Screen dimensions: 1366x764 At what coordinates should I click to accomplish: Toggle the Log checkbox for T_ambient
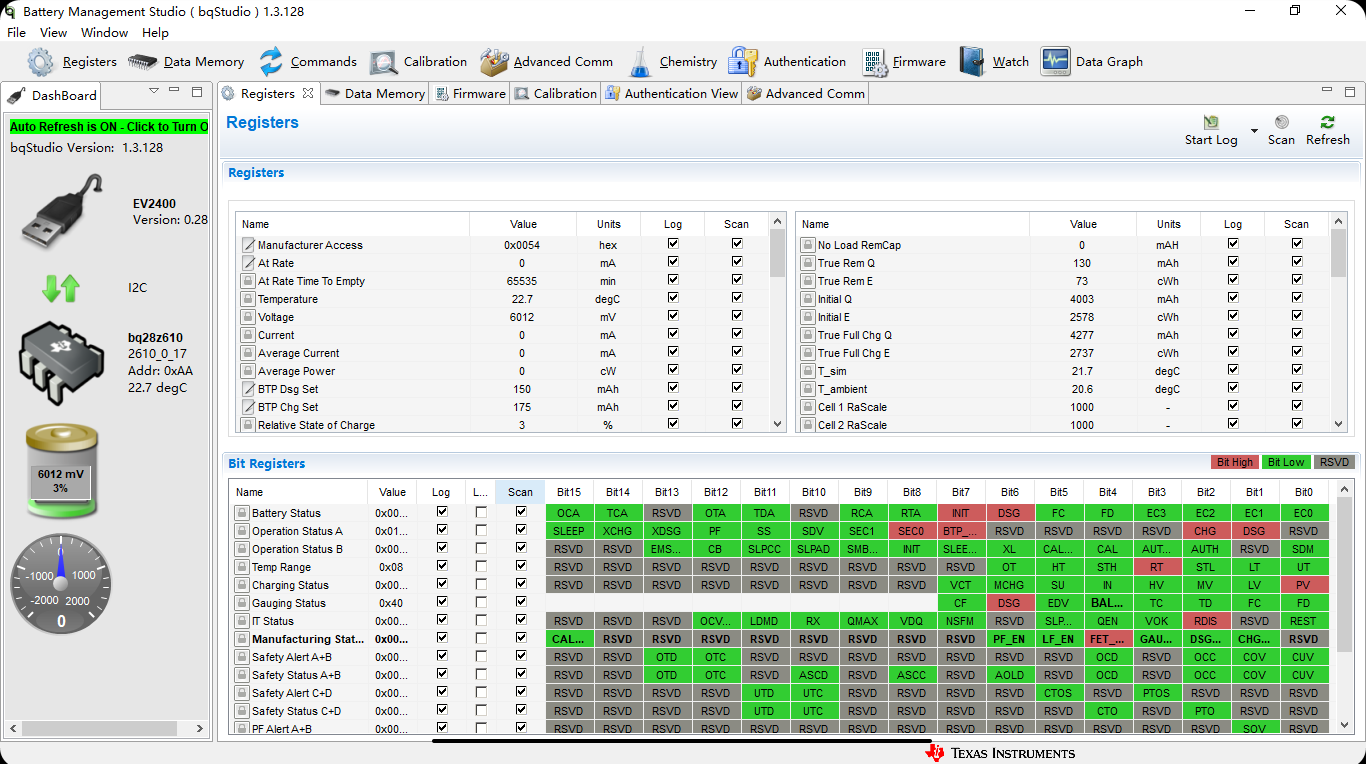click(x=1233, y=387)
